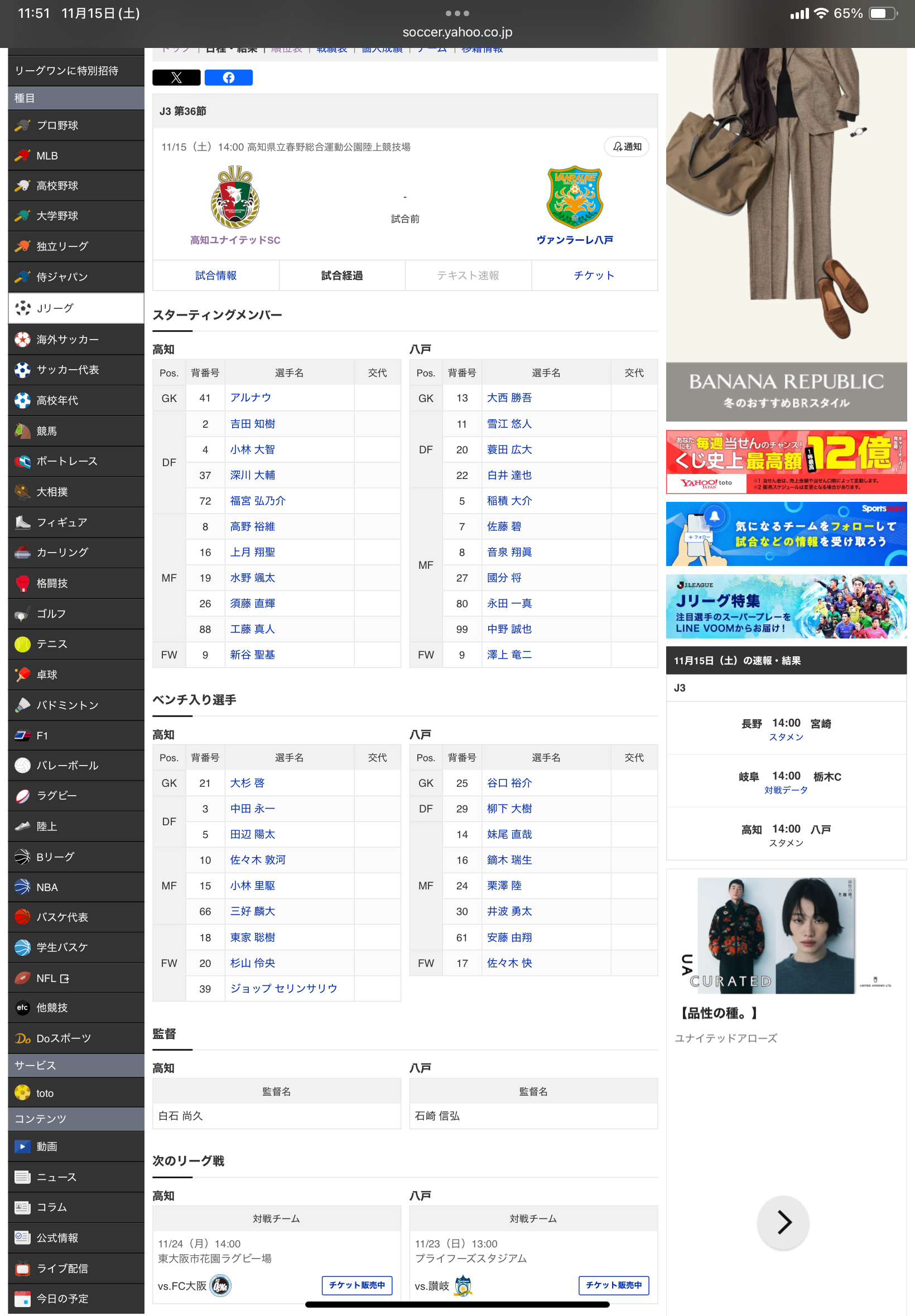
Task: Open the プロ野球 sidebar category
Action: pos(76,125)
